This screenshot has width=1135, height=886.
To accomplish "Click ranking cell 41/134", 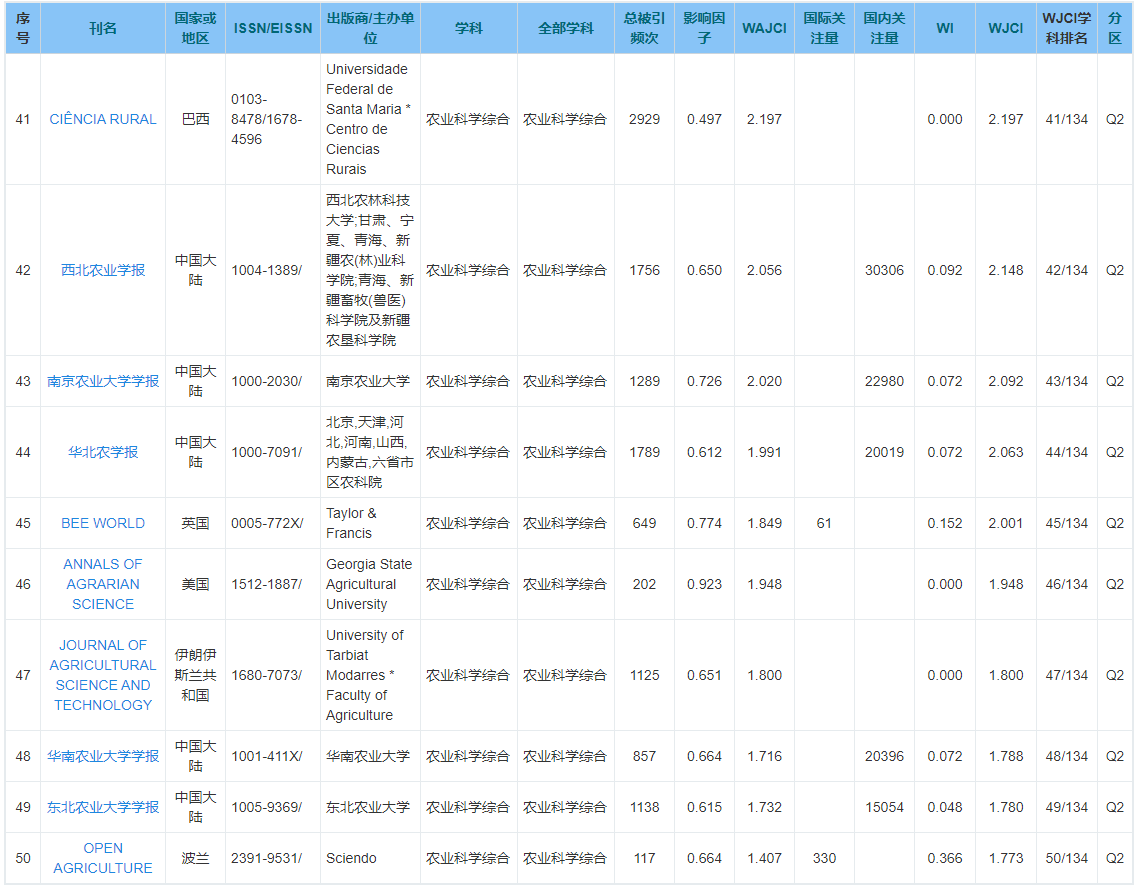I will point(1066,119).
